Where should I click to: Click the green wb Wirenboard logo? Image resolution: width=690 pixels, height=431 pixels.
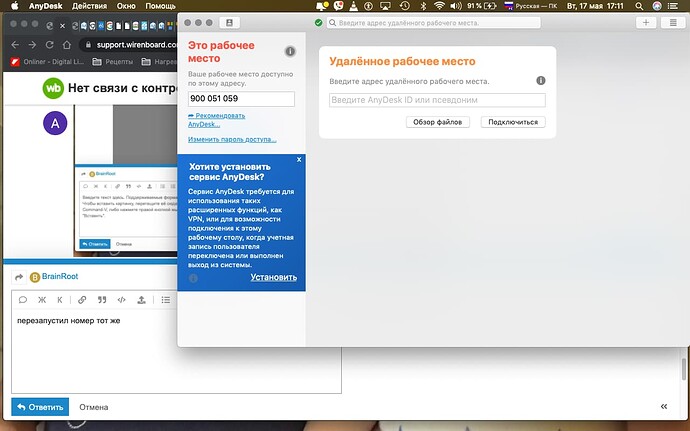(53, 88)
